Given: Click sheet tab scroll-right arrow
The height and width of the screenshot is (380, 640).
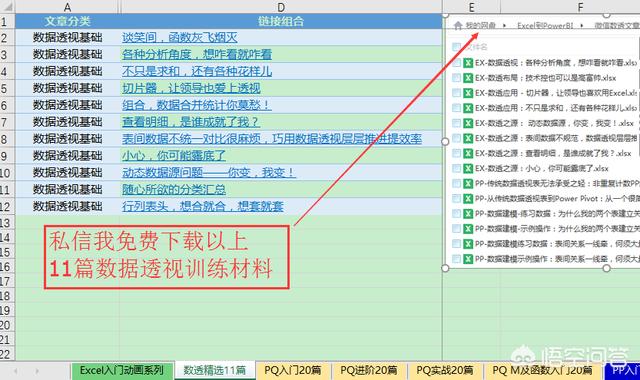Looking at the screenshot, I should (37, 371).
